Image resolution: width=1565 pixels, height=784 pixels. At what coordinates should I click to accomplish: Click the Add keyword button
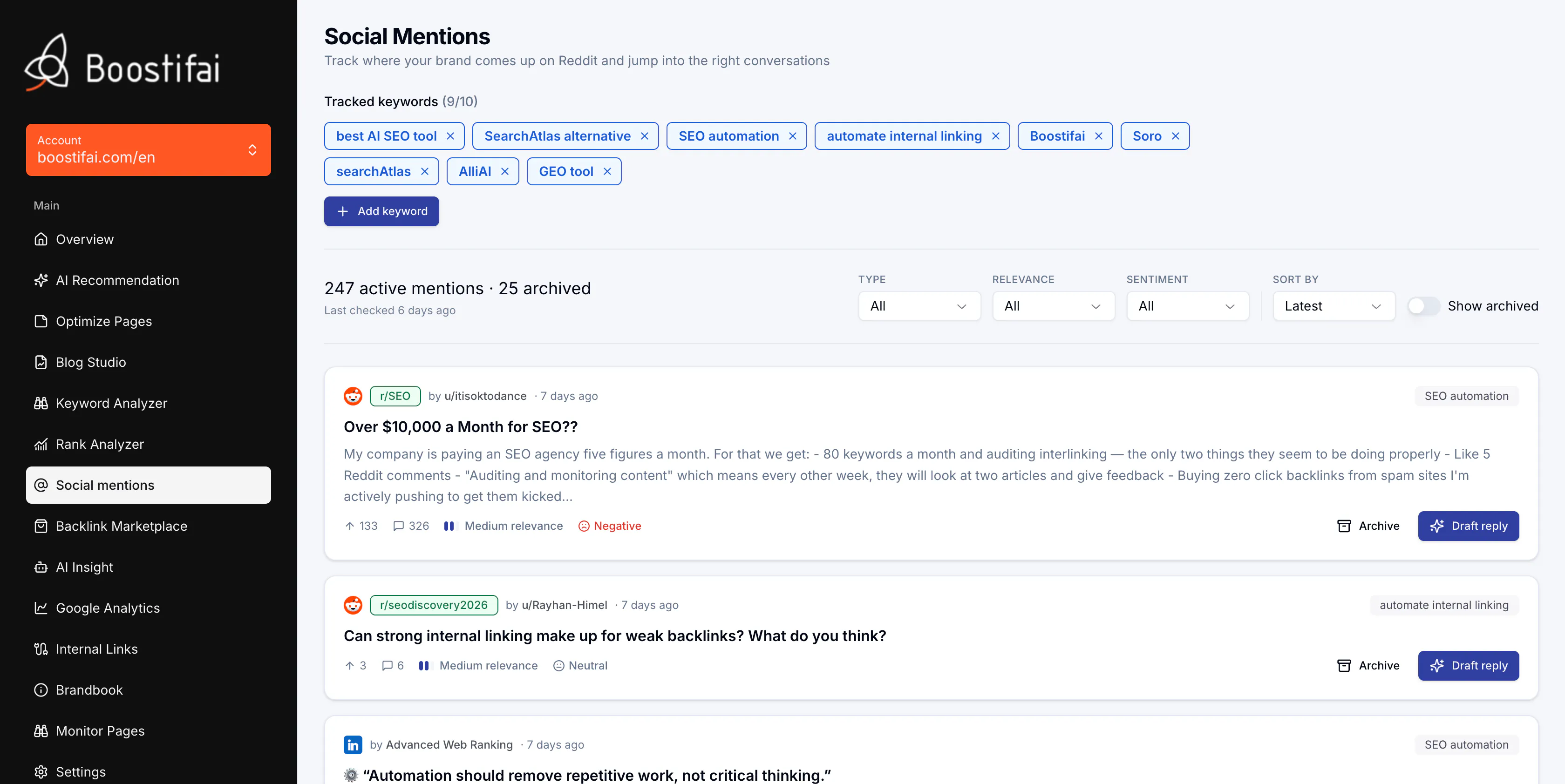[x=381, y=211]
